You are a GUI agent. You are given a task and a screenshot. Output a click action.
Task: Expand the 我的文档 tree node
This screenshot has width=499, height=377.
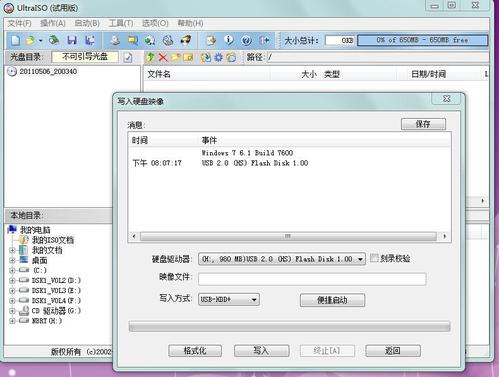[12, 250]
